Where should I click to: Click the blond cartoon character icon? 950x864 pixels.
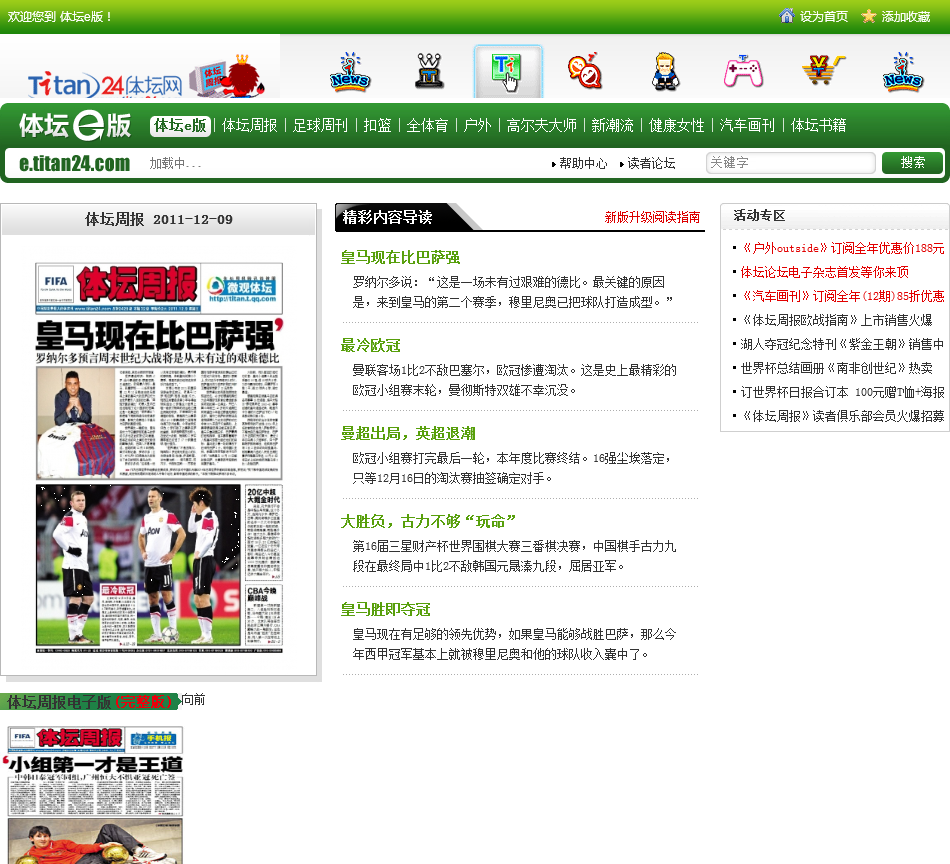click(x=665, y=71)
